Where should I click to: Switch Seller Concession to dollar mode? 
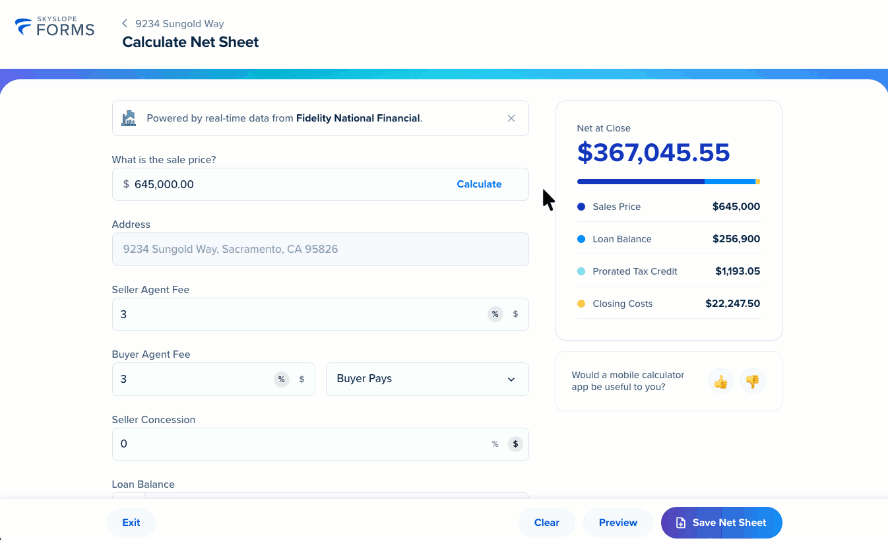(515, 444)
